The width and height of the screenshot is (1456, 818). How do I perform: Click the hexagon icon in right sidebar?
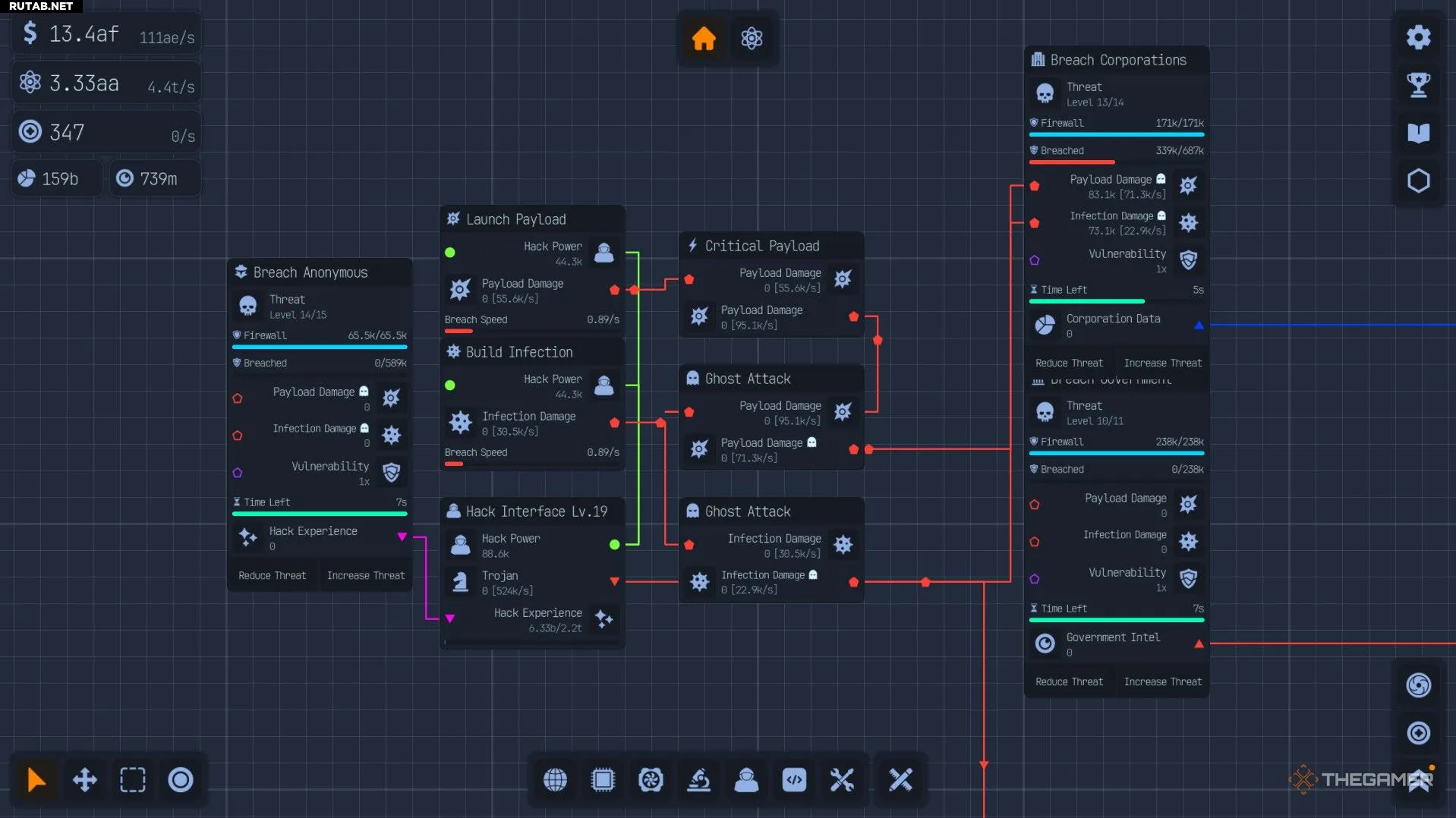tap(1418, 181)
